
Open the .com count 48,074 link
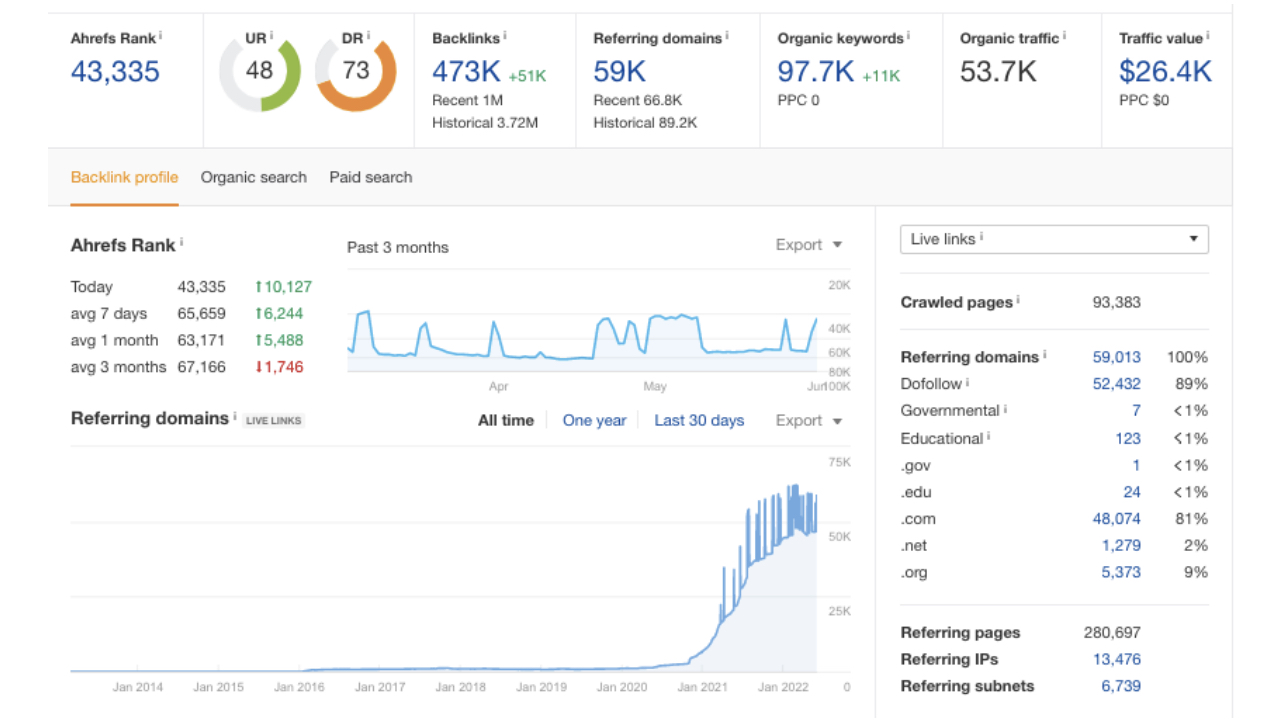coord(1117,519)
